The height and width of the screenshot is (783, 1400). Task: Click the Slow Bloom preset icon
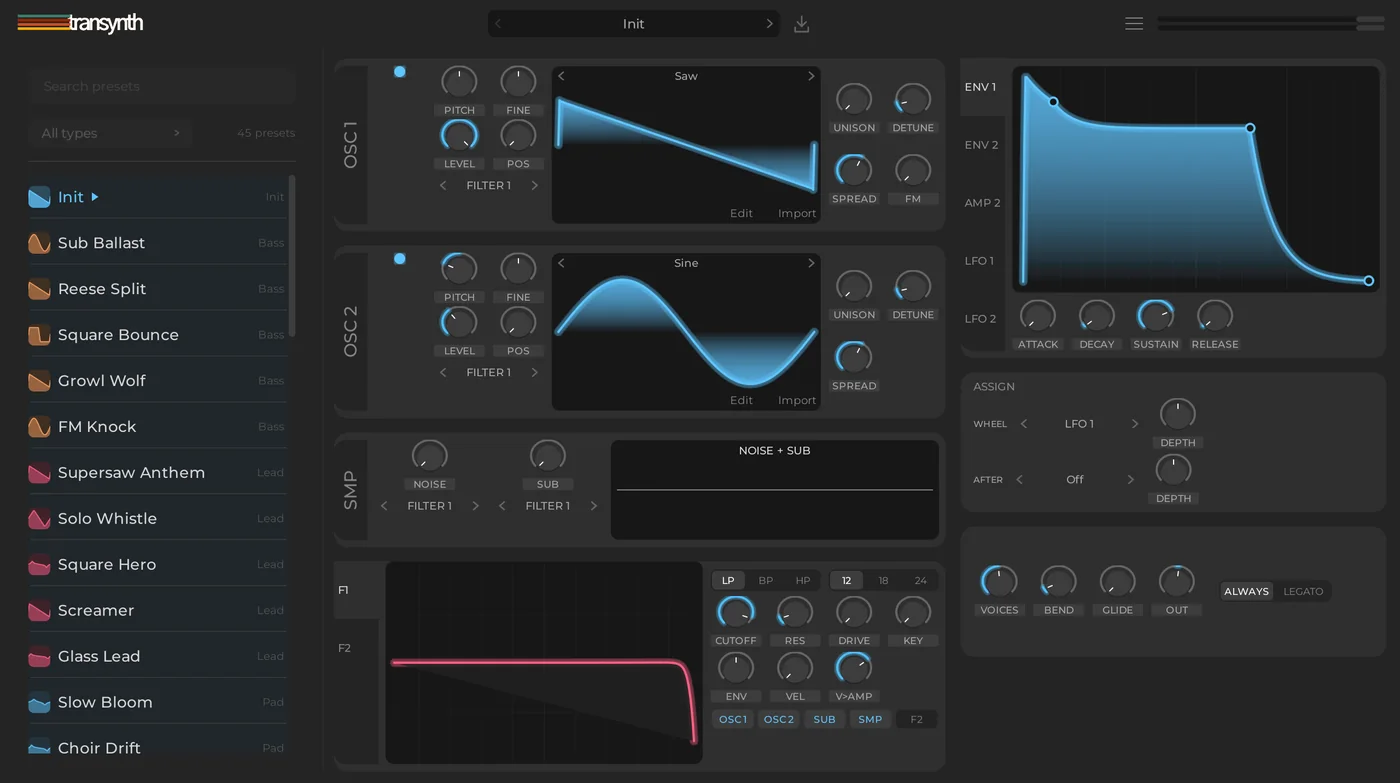(x=39, y=703)
